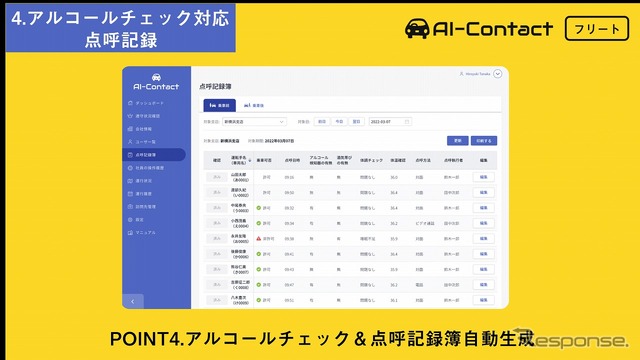Click the 点呼記録簿 page heading
640x360 pixels.
tap(216, 87)
